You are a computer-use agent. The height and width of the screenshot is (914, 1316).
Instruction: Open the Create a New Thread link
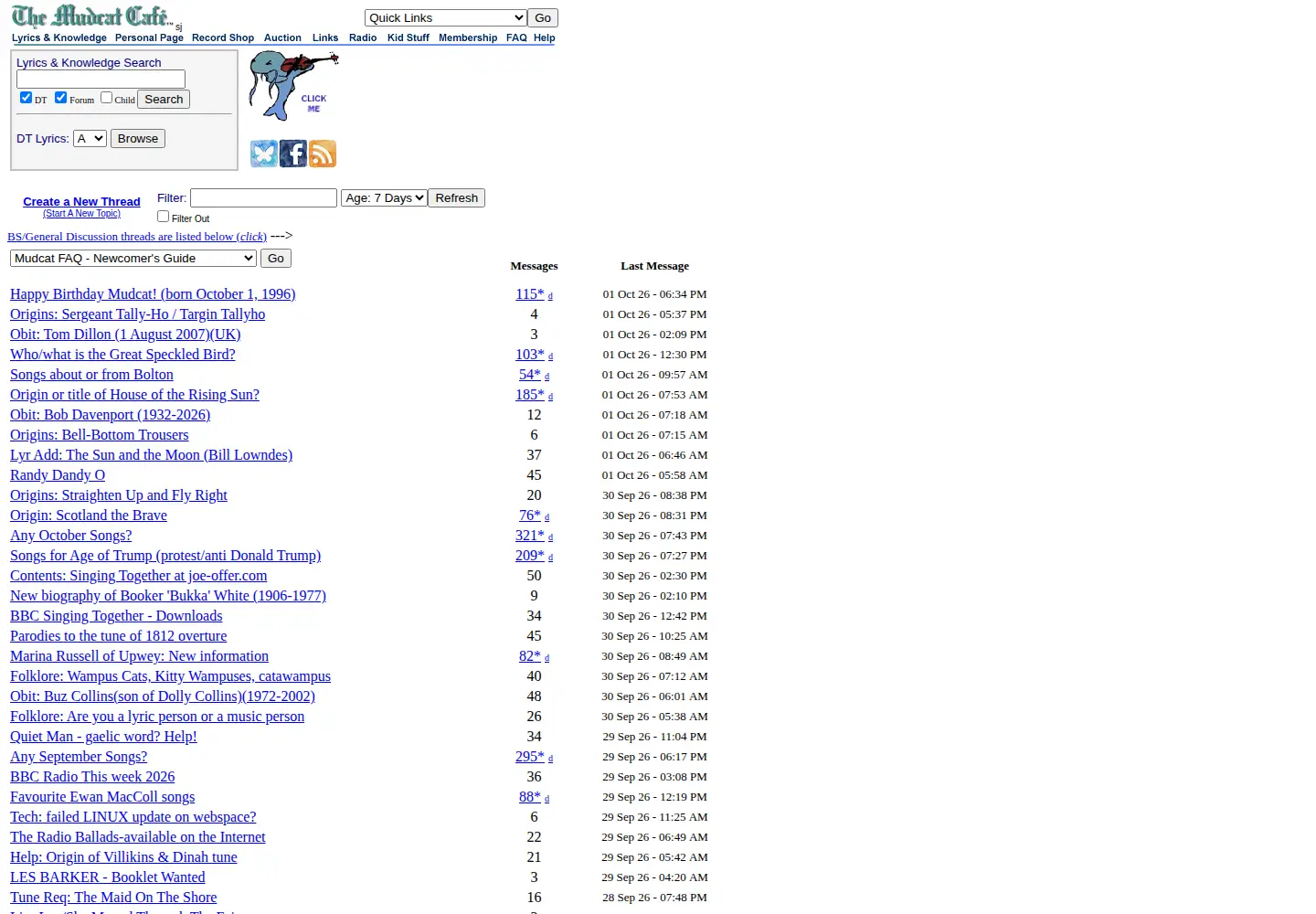click(x=81, y=202)
